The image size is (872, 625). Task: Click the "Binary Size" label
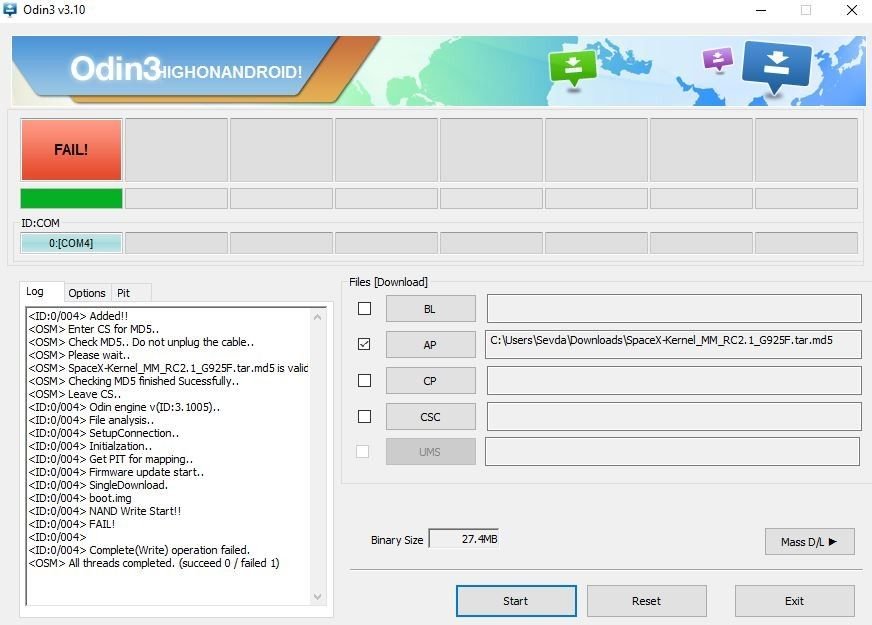click(x=397, y=540)
